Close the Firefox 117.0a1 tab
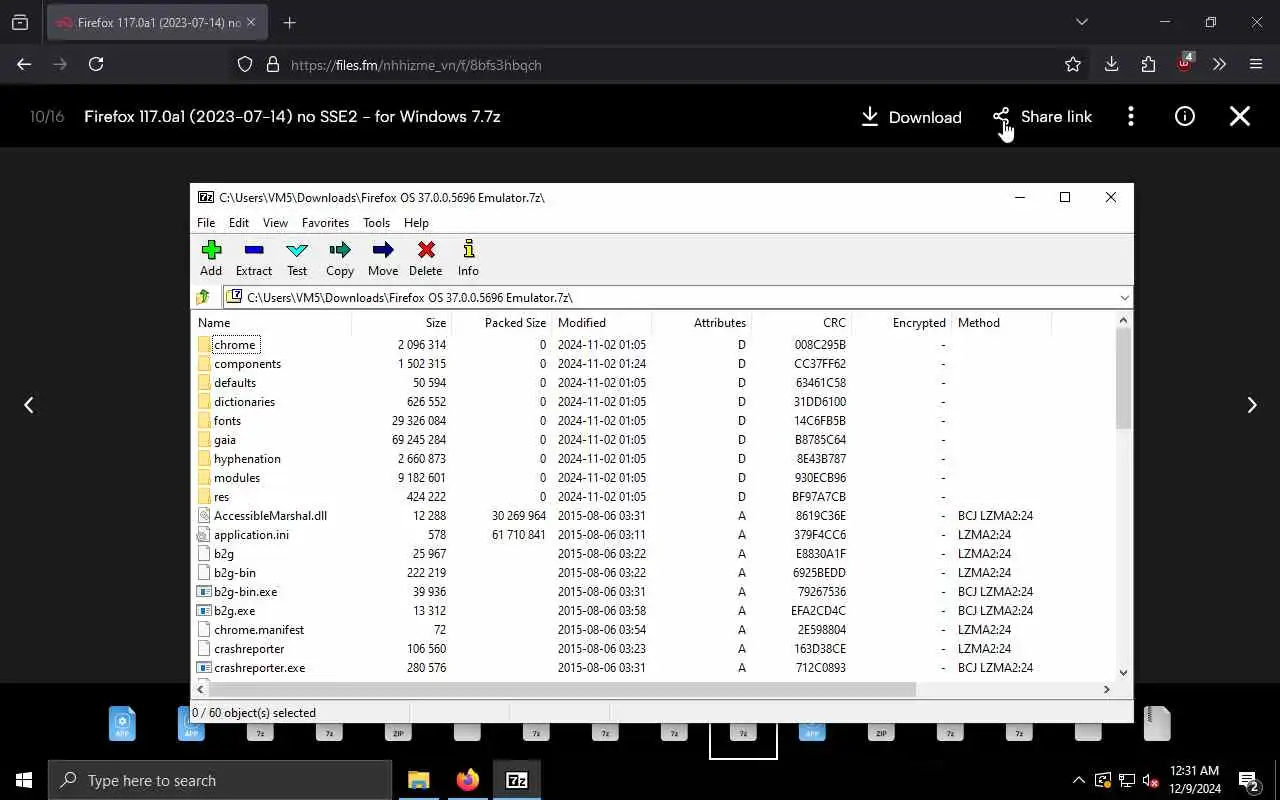This screenshot has width=1280, height=800. point(251,22)
